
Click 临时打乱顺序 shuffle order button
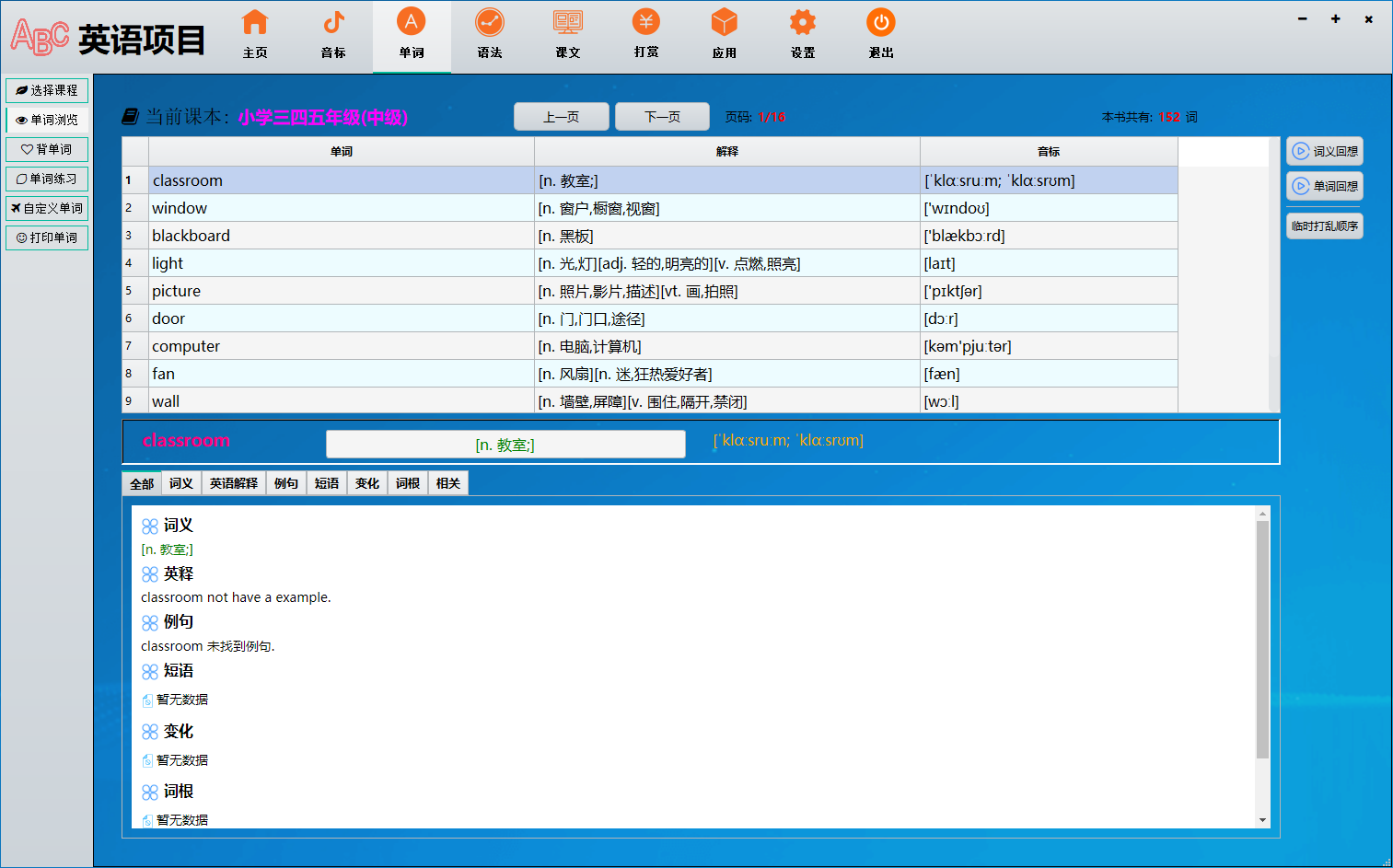[x=1324, y=226]
